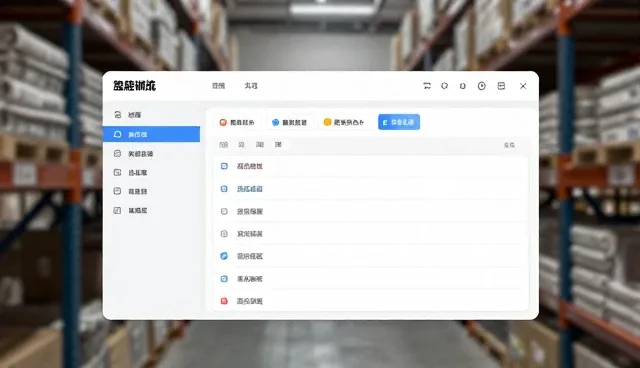Click the solid blue button after the filter chips

click(399, 122)
